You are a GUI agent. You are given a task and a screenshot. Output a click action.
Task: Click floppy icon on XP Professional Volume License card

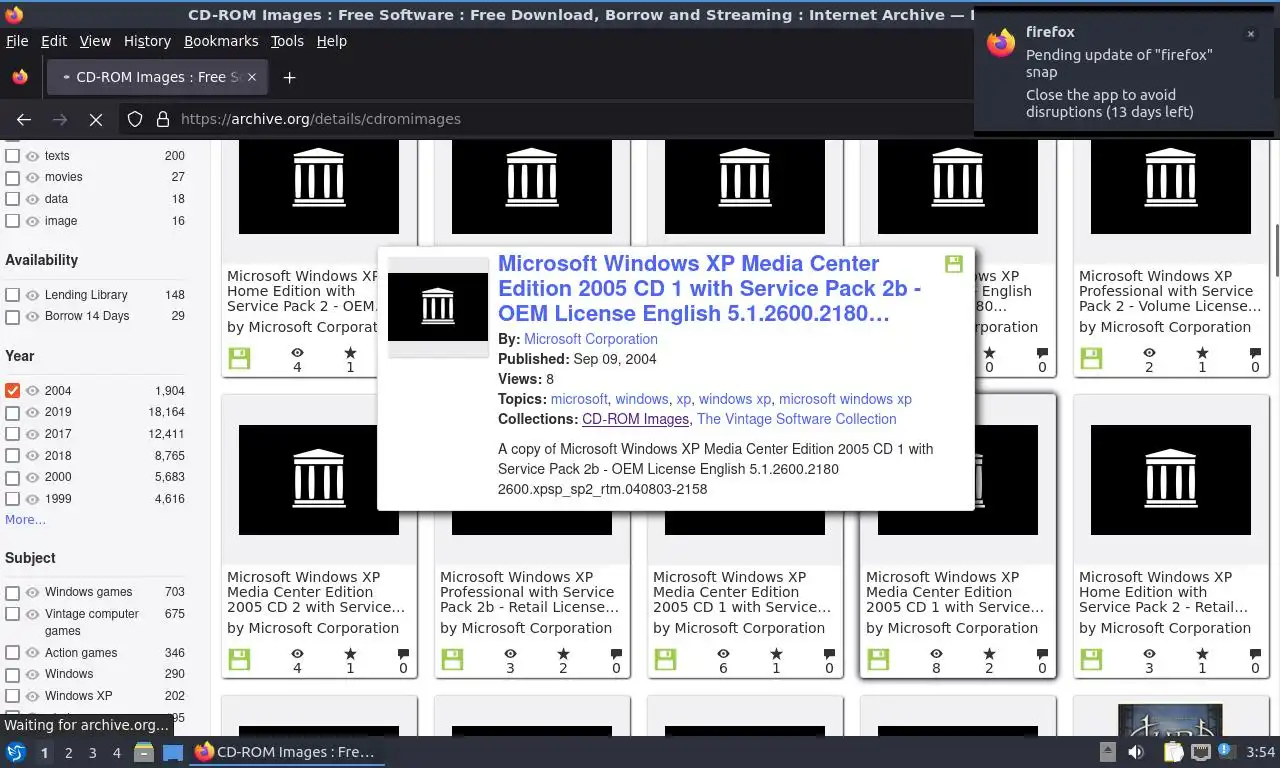coord(1091,358)
